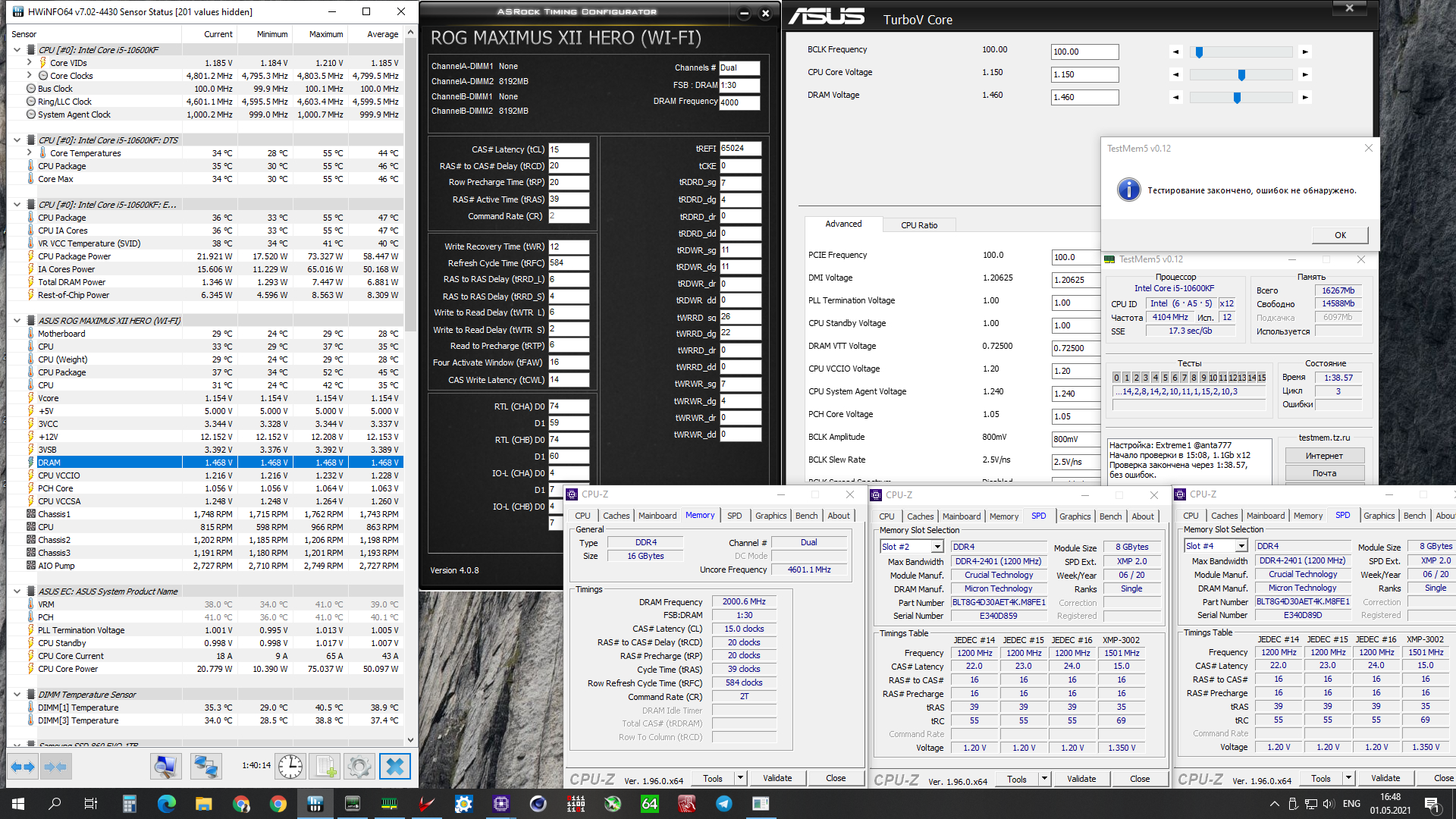Screen dimensions: 1456x819
Task: Switch to Mainboard tab in CPU-Z Memory window
Action: (657, 516)
